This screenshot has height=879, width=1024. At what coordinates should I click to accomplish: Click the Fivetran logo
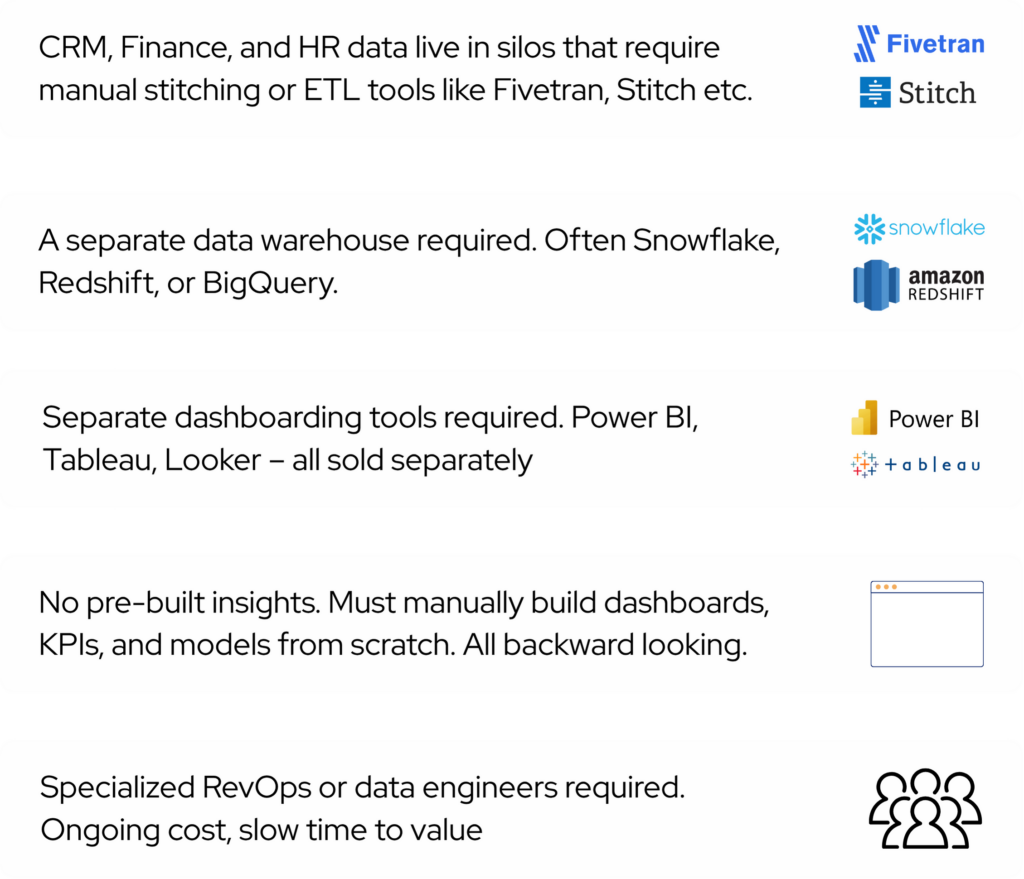tap(919, 44)
